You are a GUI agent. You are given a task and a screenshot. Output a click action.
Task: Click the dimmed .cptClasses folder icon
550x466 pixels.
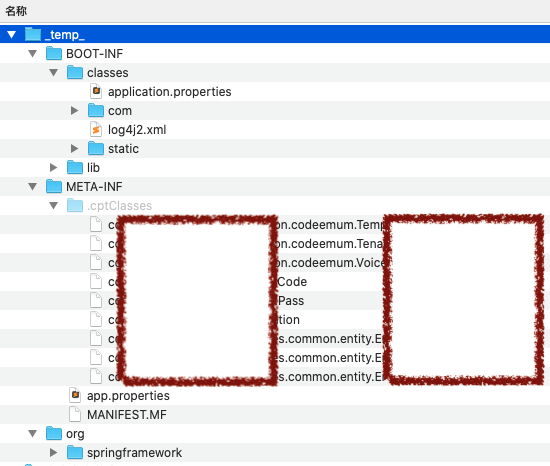click(x=75, y=205)
